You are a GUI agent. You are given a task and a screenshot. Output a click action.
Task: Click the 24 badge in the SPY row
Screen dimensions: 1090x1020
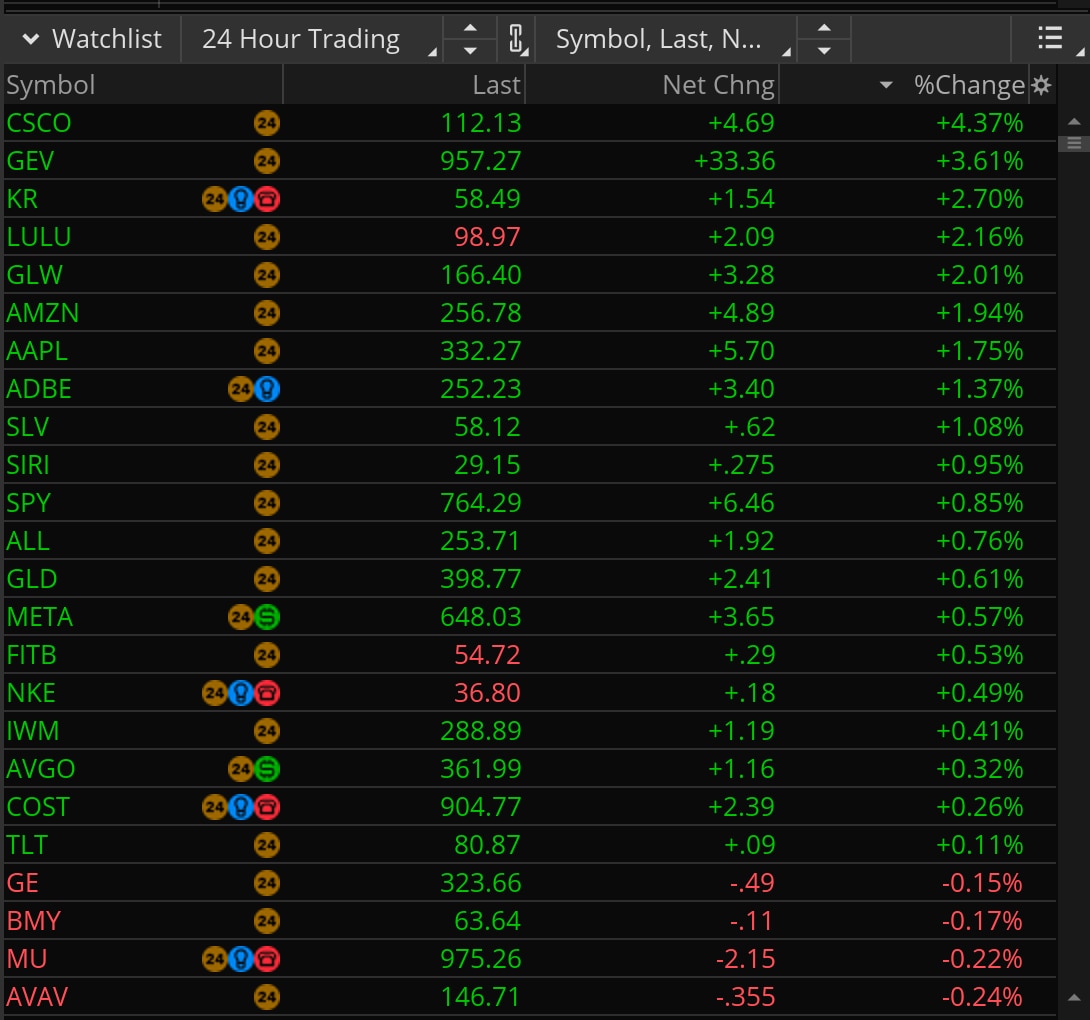[x=266, y=503]
